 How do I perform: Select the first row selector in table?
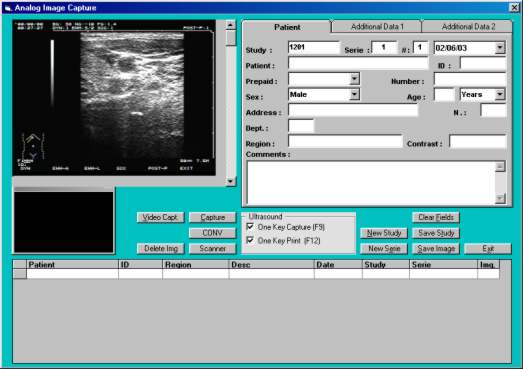coord(20,274)
